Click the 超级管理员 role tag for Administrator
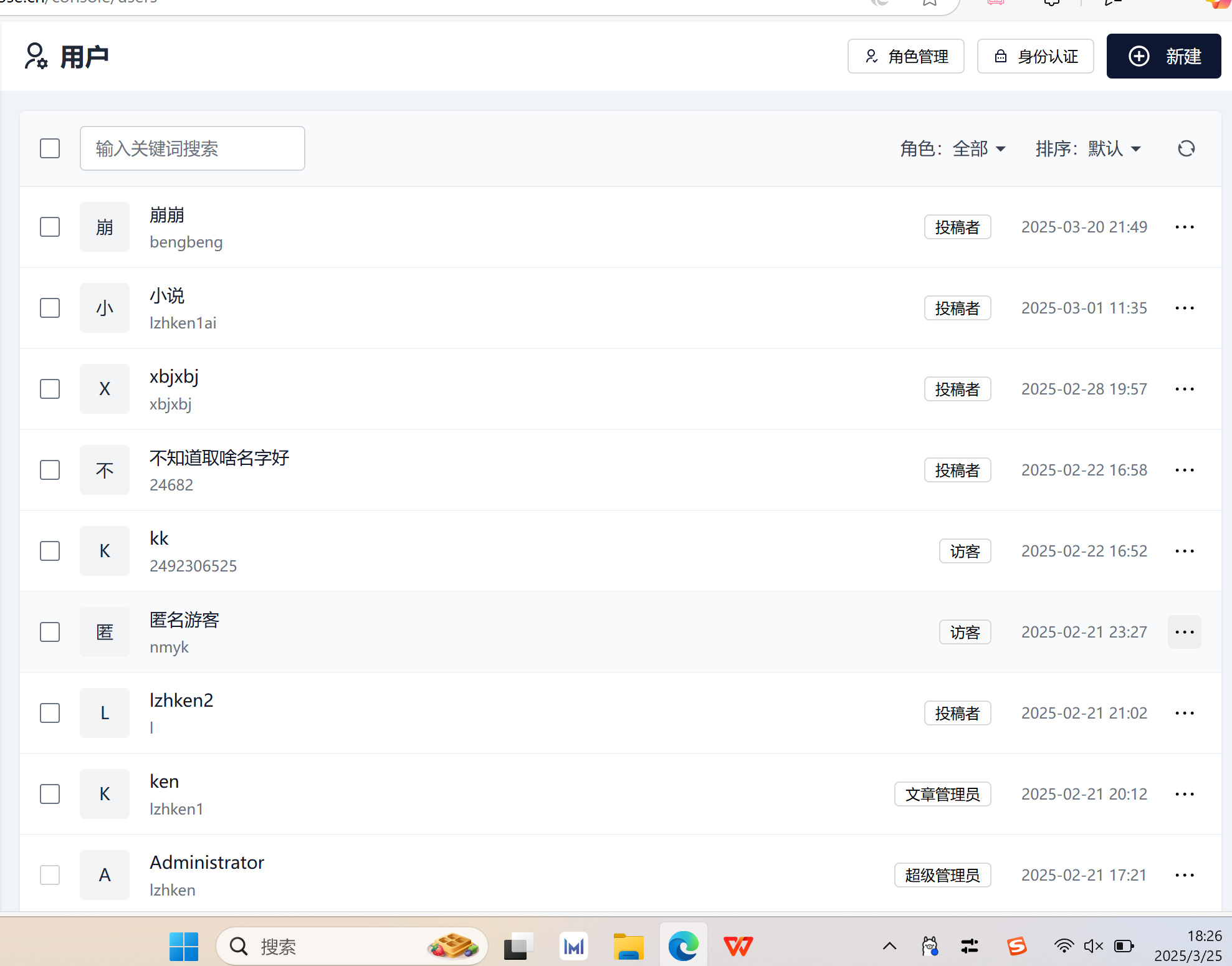The width and height of the screenshot is (1232, 966). pos(942,875)
